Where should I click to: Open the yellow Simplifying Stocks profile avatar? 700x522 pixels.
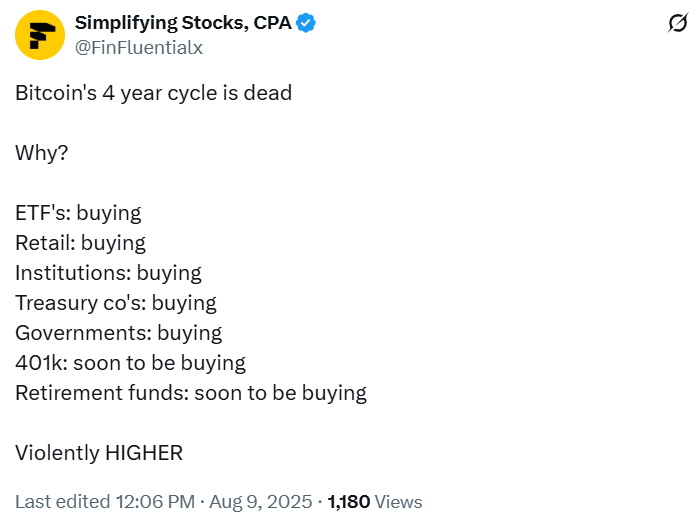tap(40, 35)
